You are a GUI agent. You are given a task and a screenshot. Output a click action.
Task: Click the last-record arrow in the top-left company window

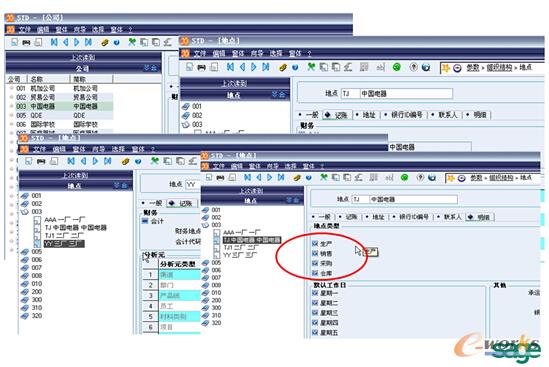pos(88,42)
